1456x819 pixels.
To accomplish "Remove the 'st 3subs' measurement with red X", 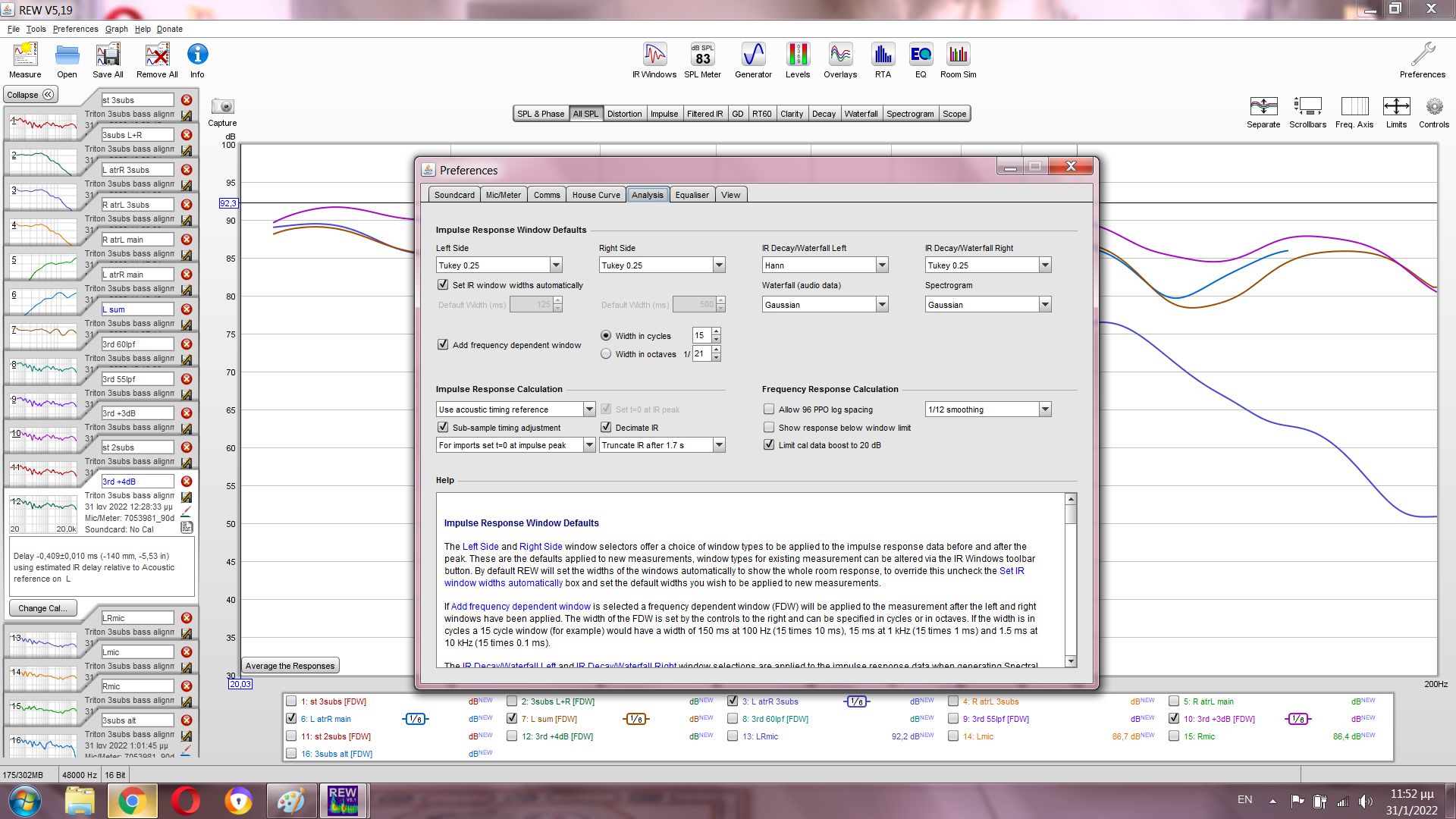I will pos(187,100).
